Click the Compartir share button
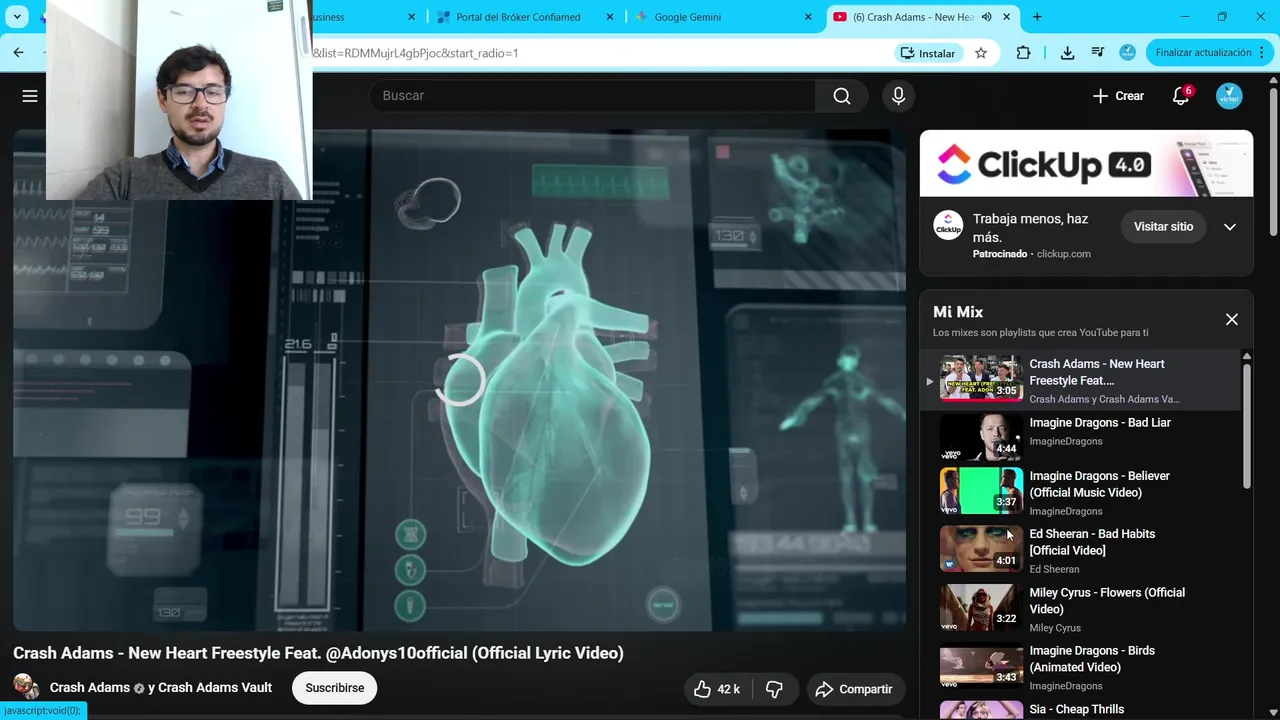The height and width of the screenshot is (720, 1280). [x=854, y=689]
